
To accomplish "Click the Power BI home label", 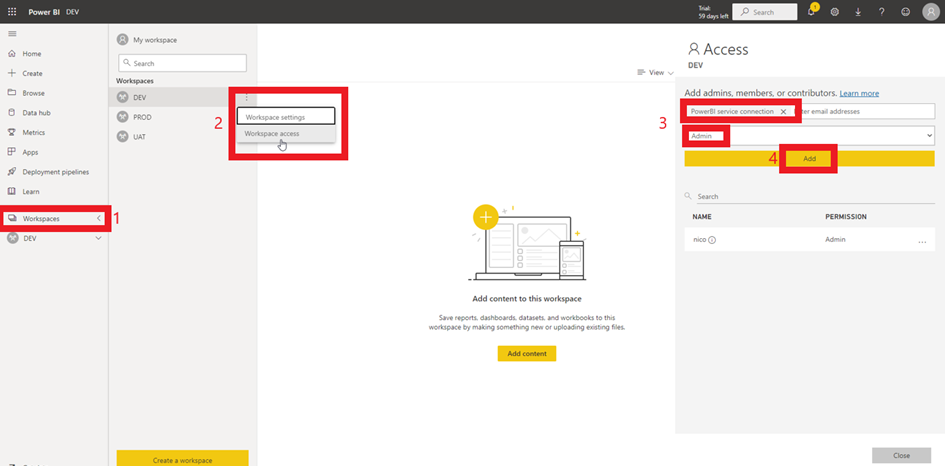I will [x=44, y=11].
